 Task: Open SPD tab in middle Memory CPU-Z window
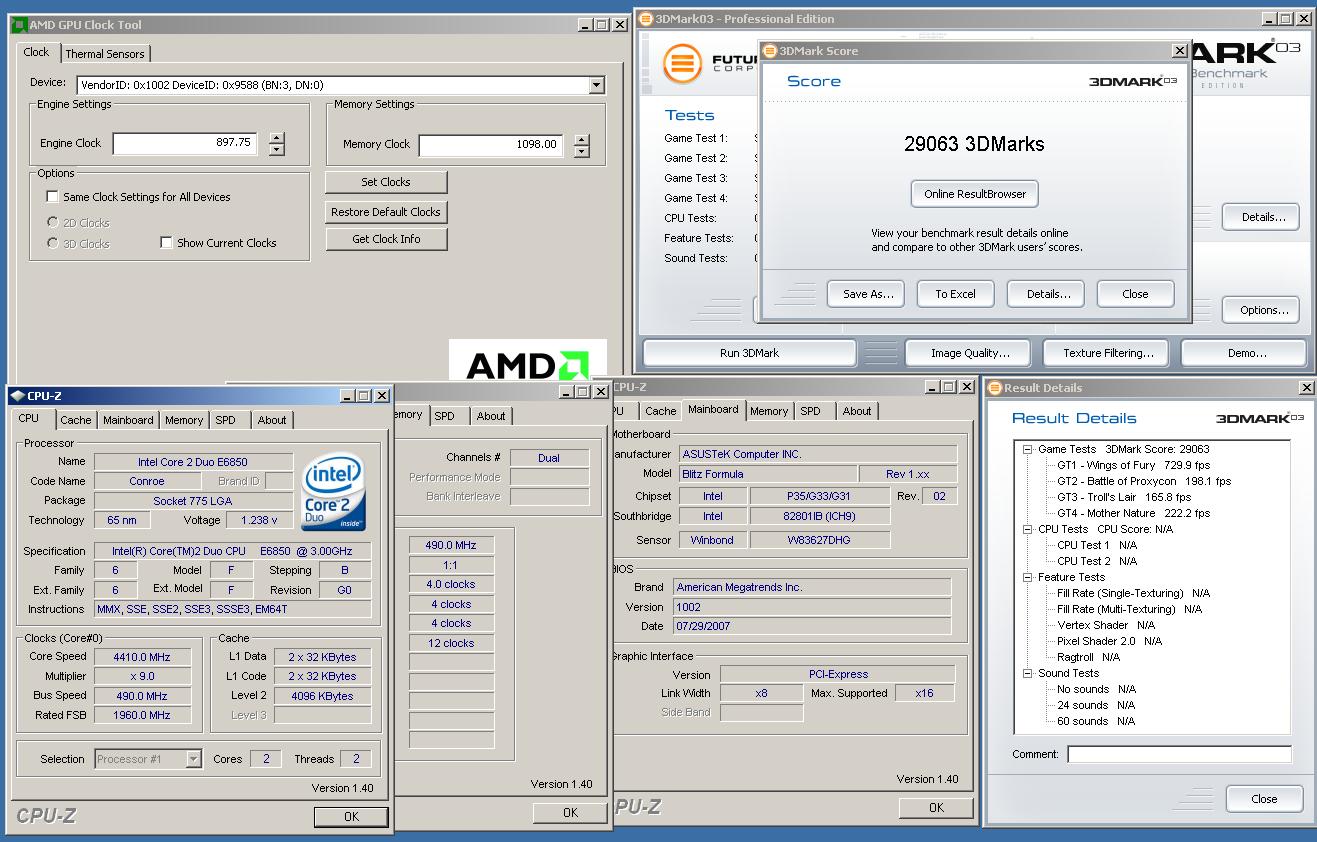[x=445, y=416]
